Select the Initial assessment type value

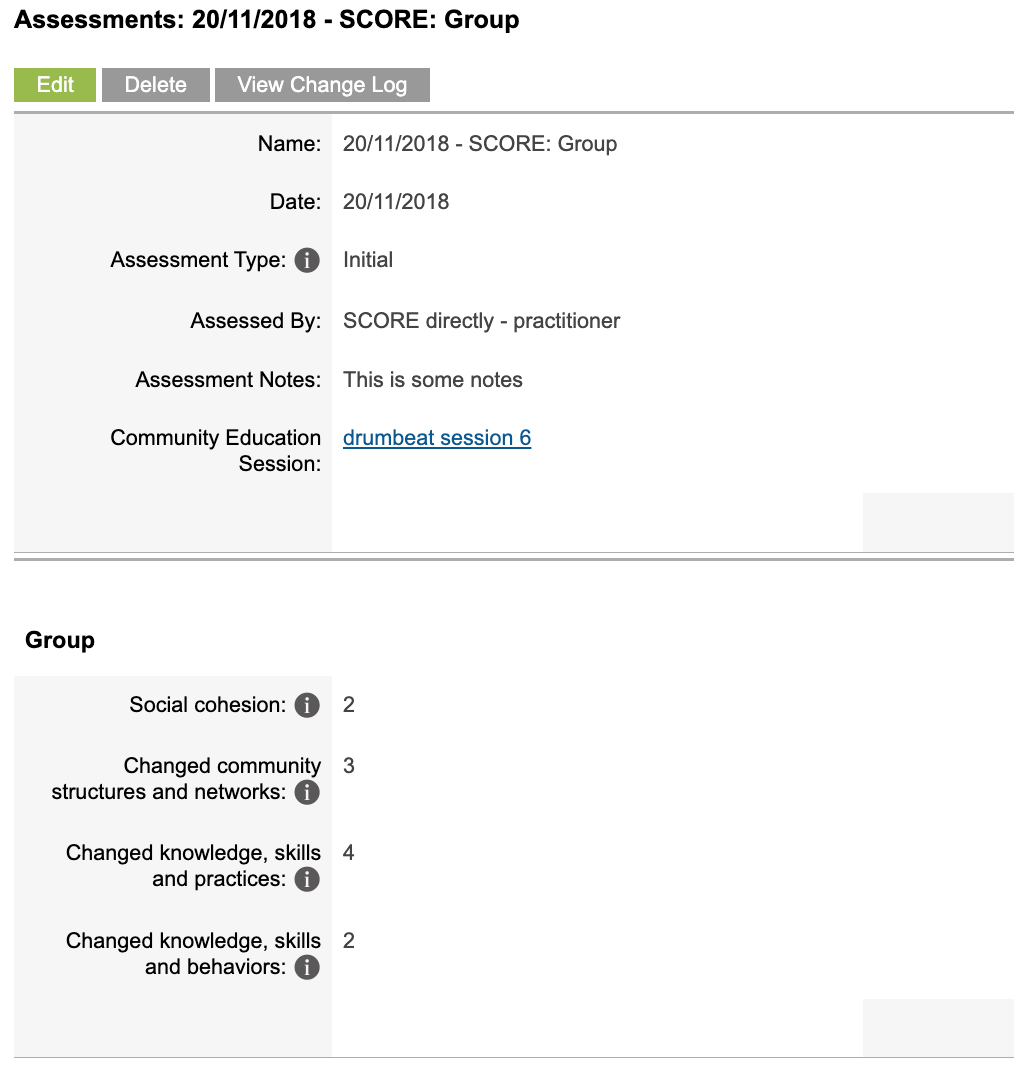click(x=368, y=260)
